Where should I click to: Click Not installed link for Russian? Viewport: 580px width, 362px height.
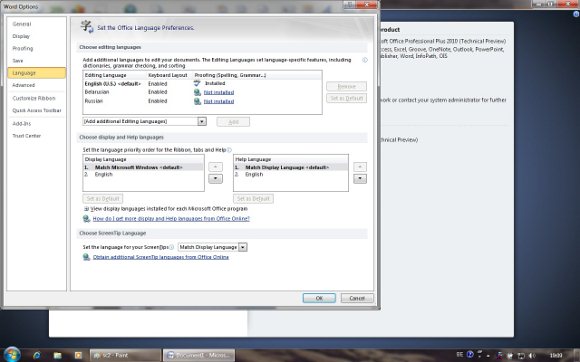coord(219,101)
